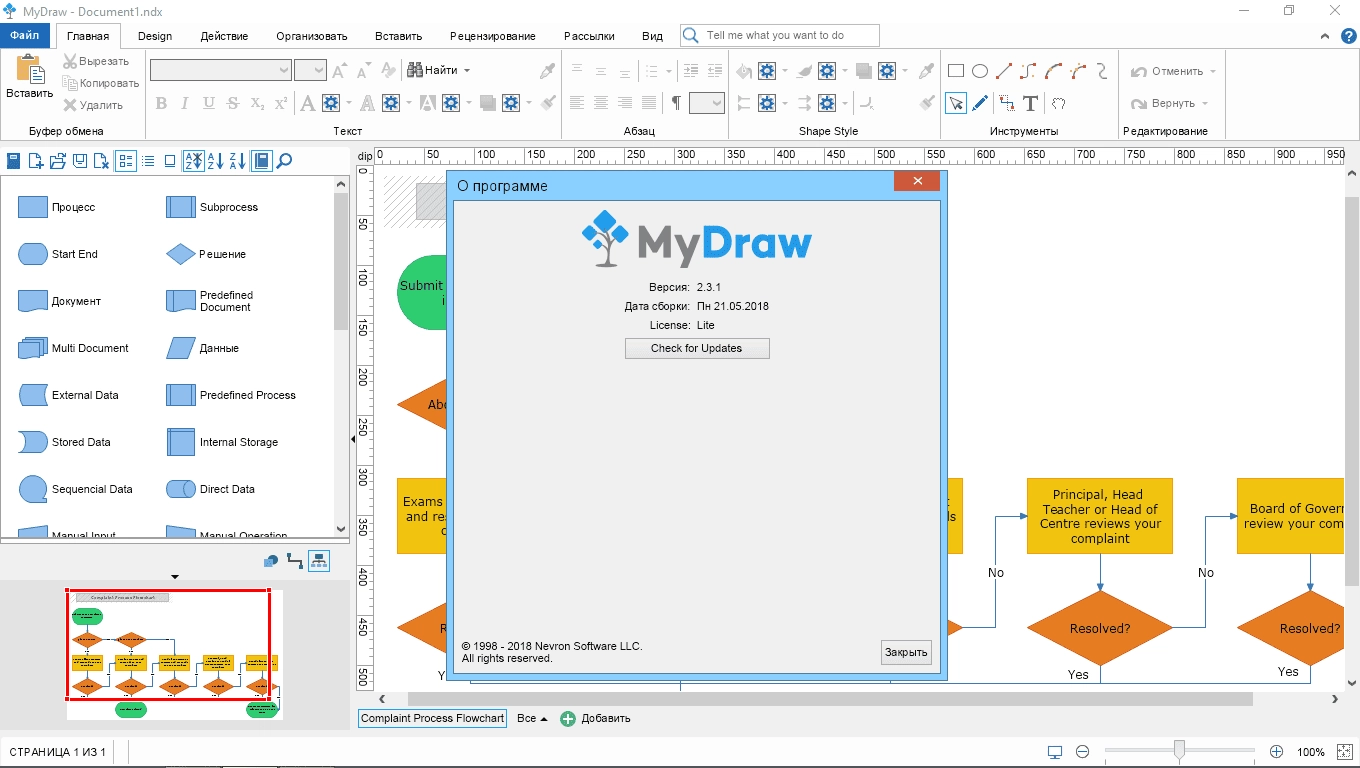Select the Rectangle drawing tool

pyautogui.click(x=955, y=71)
